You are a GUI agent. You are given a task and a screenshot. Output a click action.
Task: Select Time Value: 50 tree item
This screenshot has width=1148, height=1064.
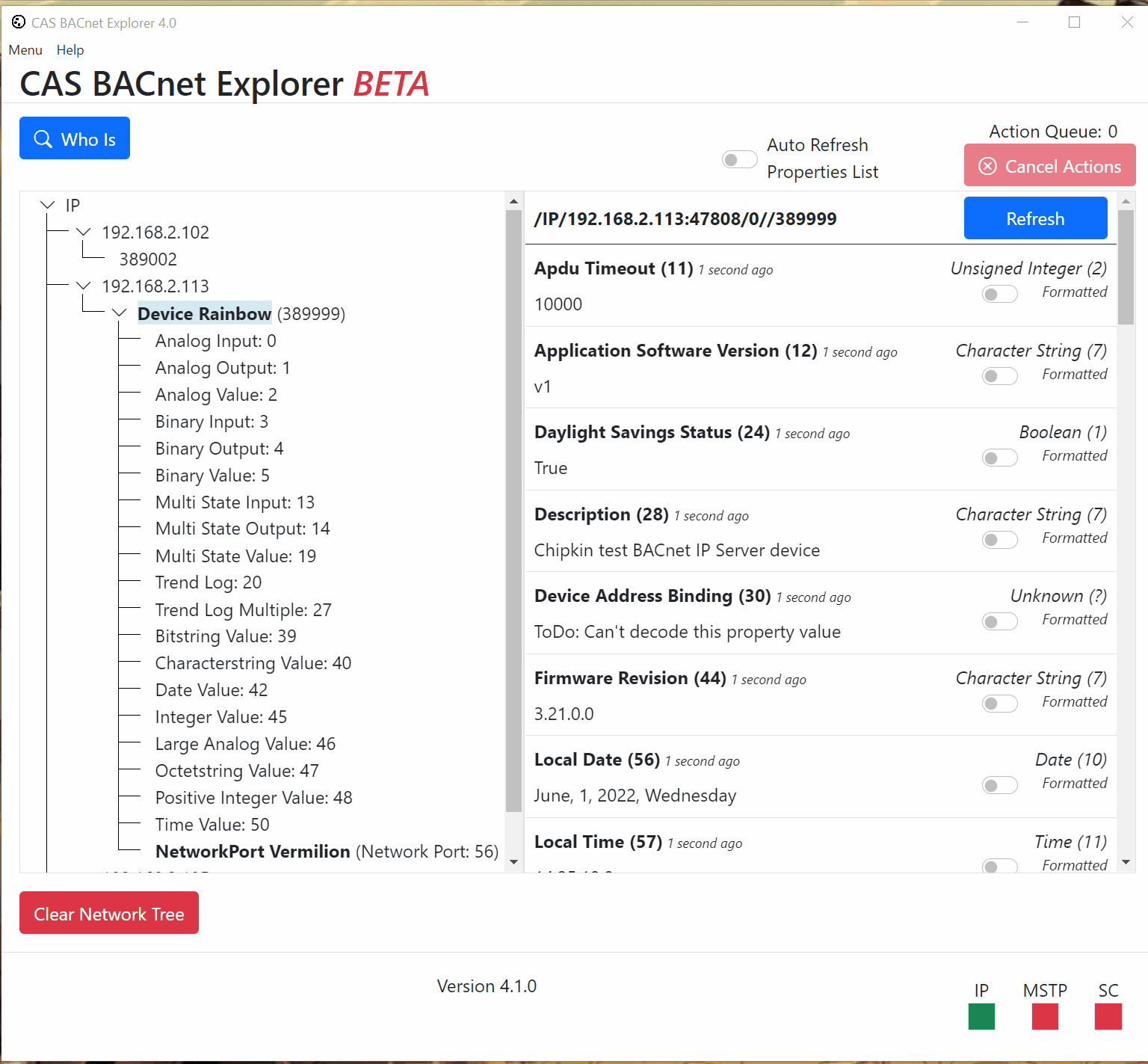coord(212,825)
